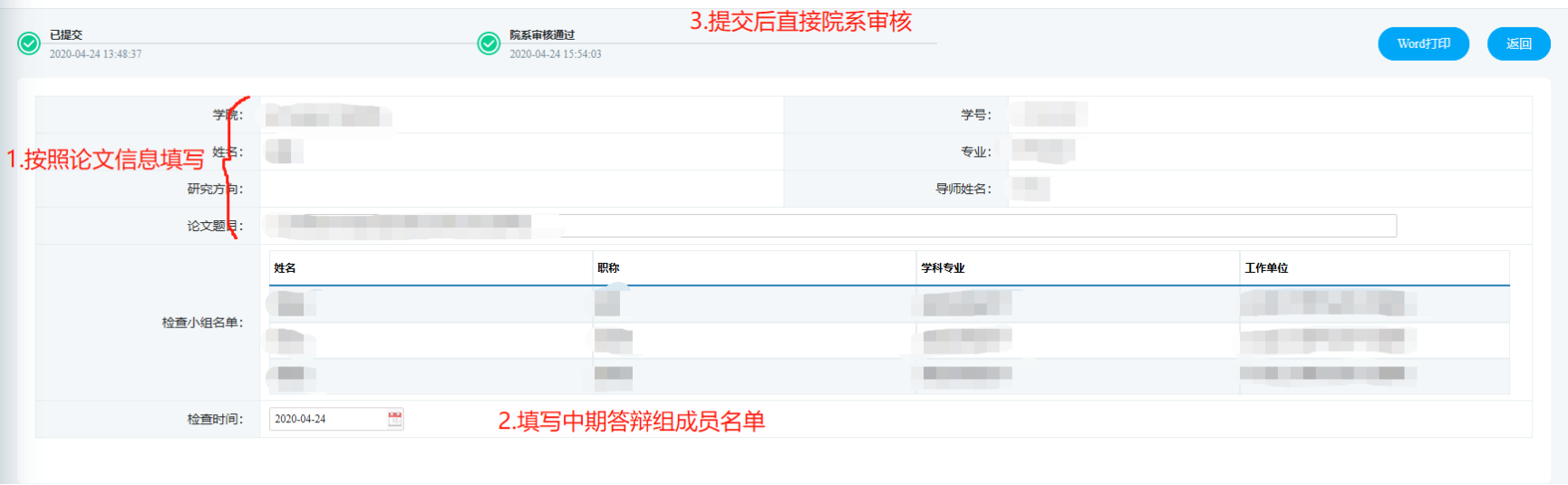Click the green checkmark icon beside 已提交
This screenshot has width=1568, height=485.
(29, 44)
